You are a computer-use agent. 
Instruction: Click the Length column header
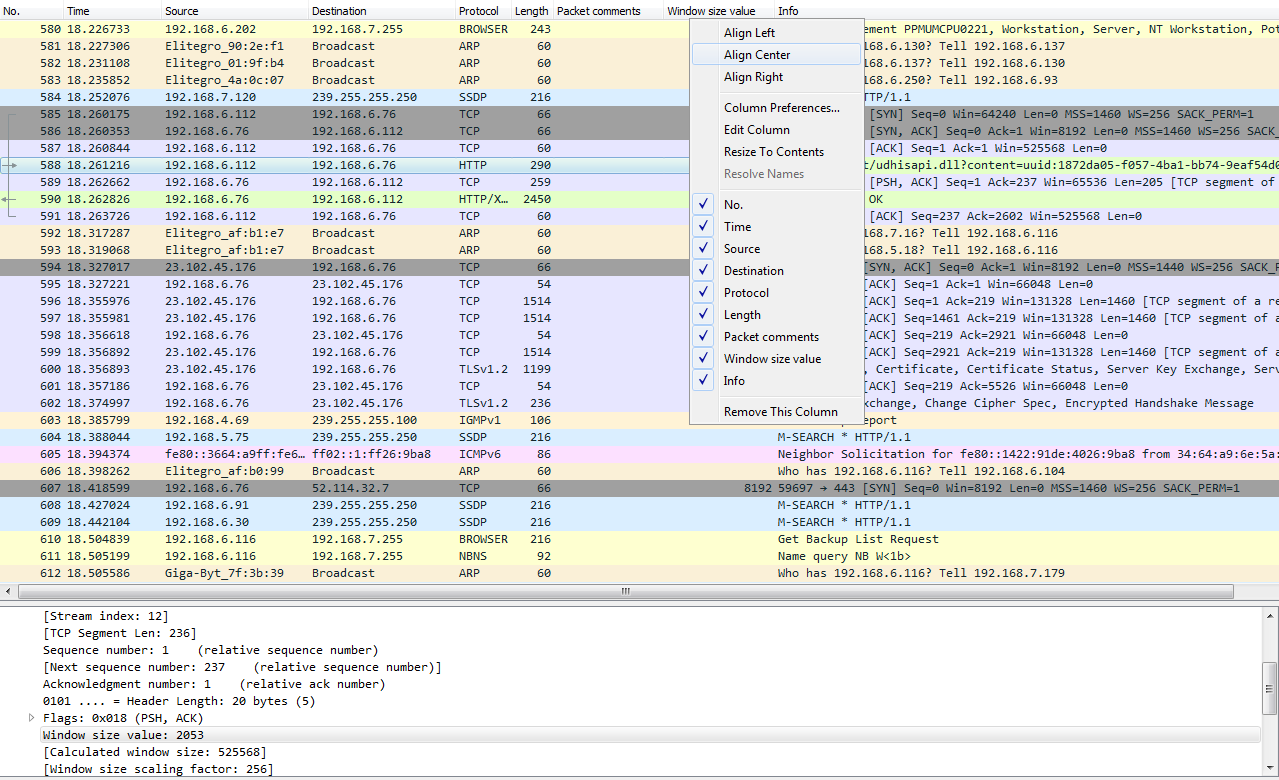[x=531, y=11]
